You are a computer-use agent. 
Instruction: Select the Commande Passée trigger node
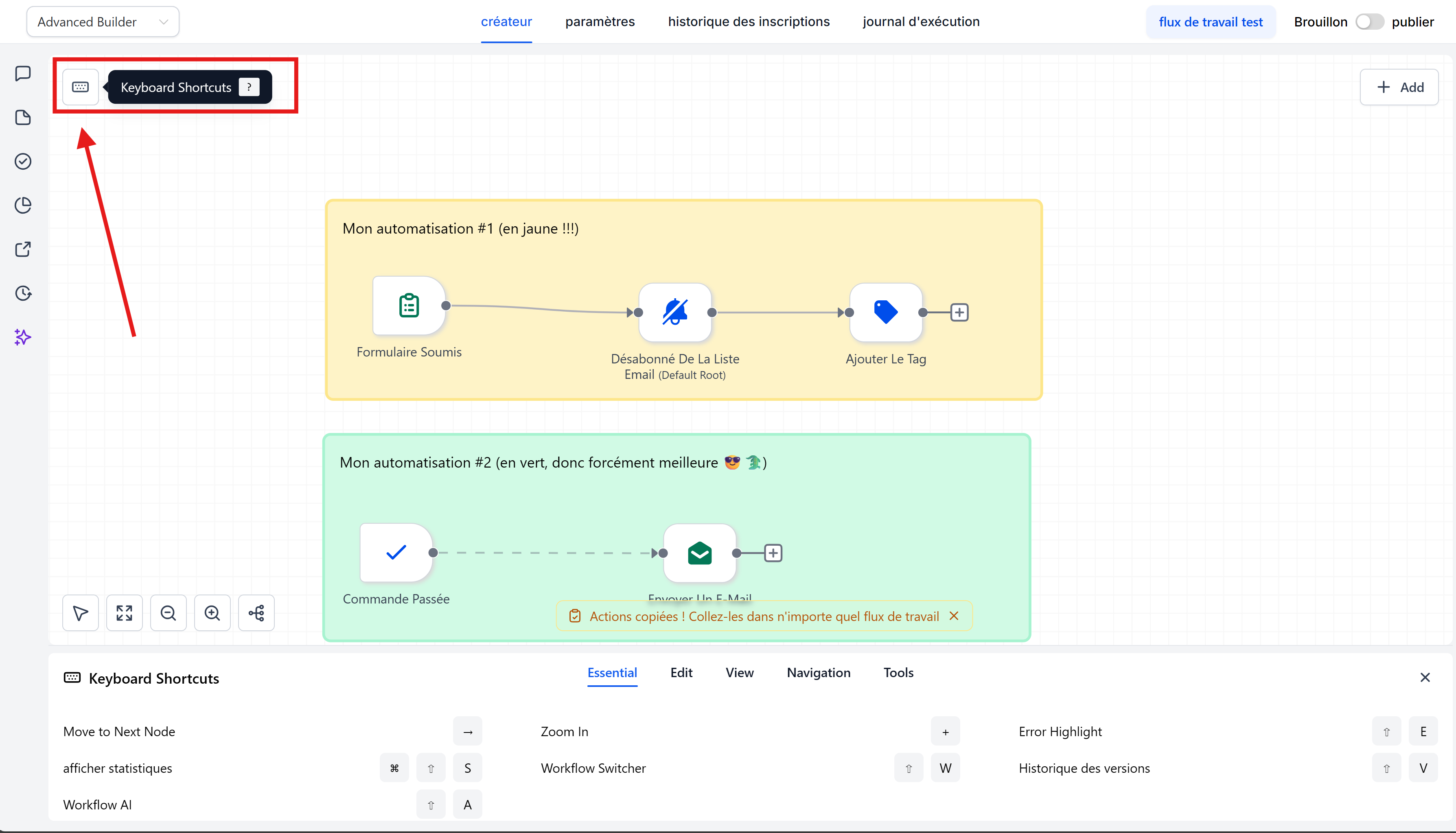click(x=396, y=553)
